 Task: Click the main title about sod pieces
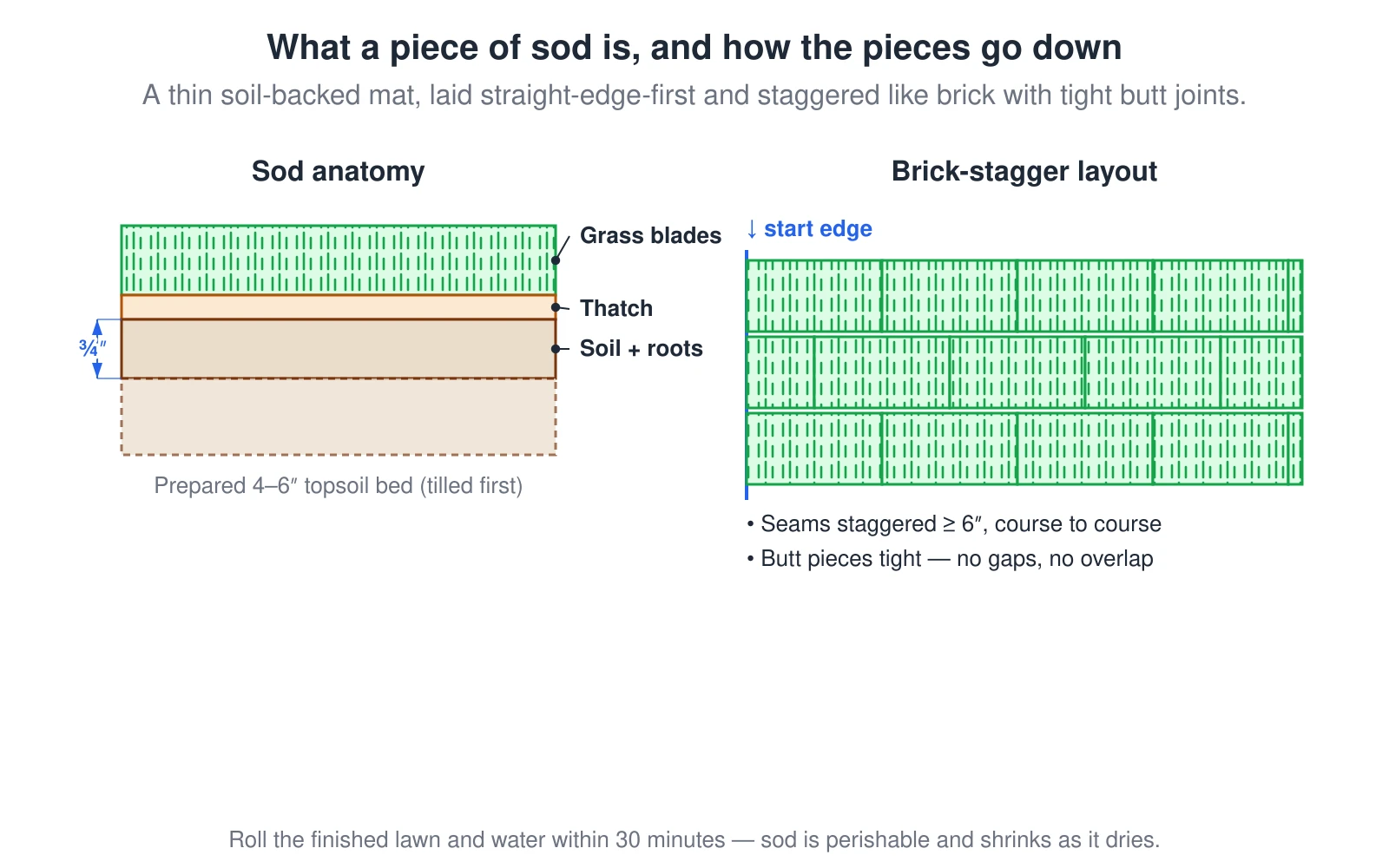click(694, 47)
